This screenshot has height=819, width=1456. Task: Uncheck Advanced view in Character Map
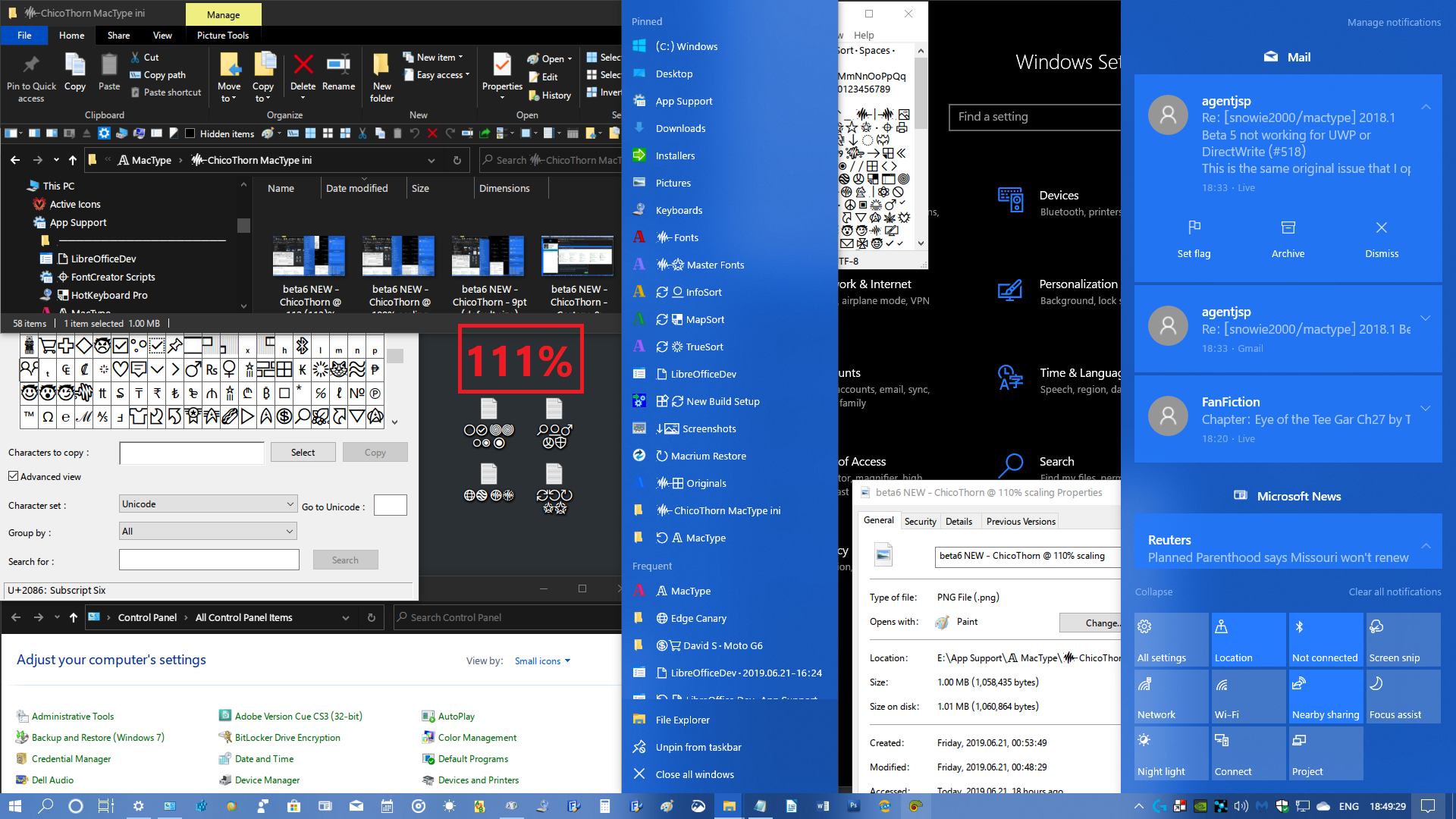(13, 476)
